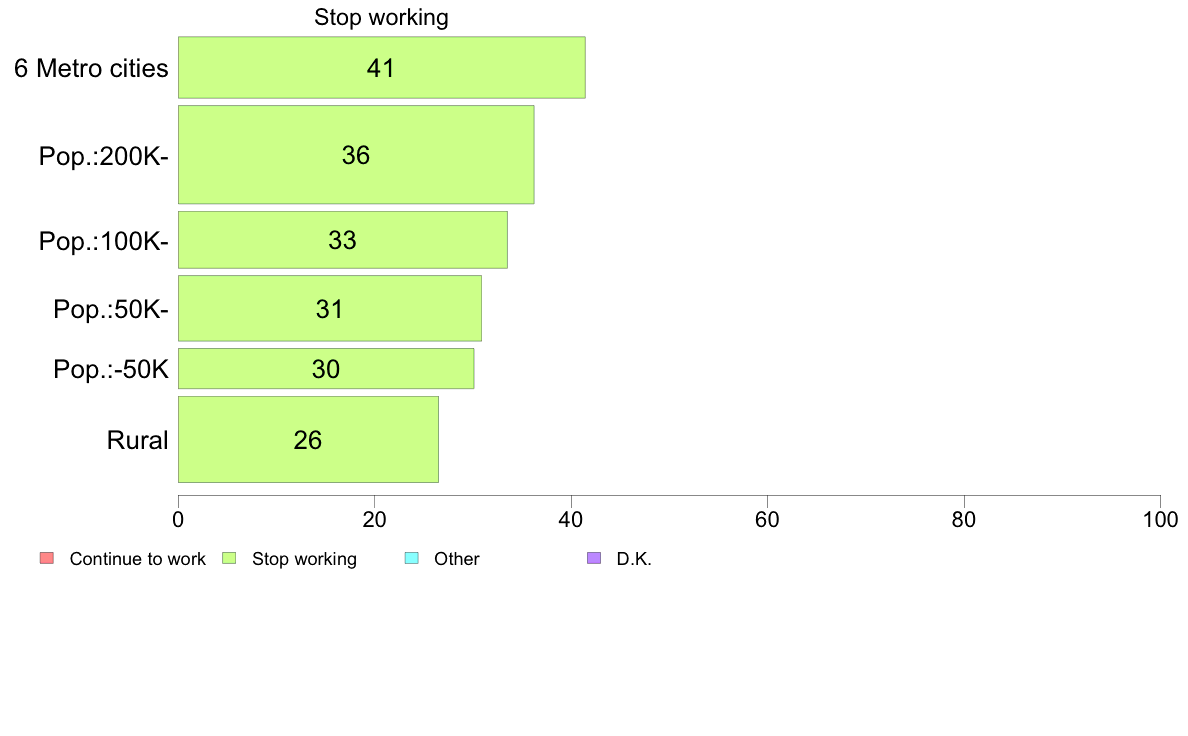Click the cyan Other legend swatch
The height and width of the screenshot is (736, 1188).
click(x=411, y=559)
